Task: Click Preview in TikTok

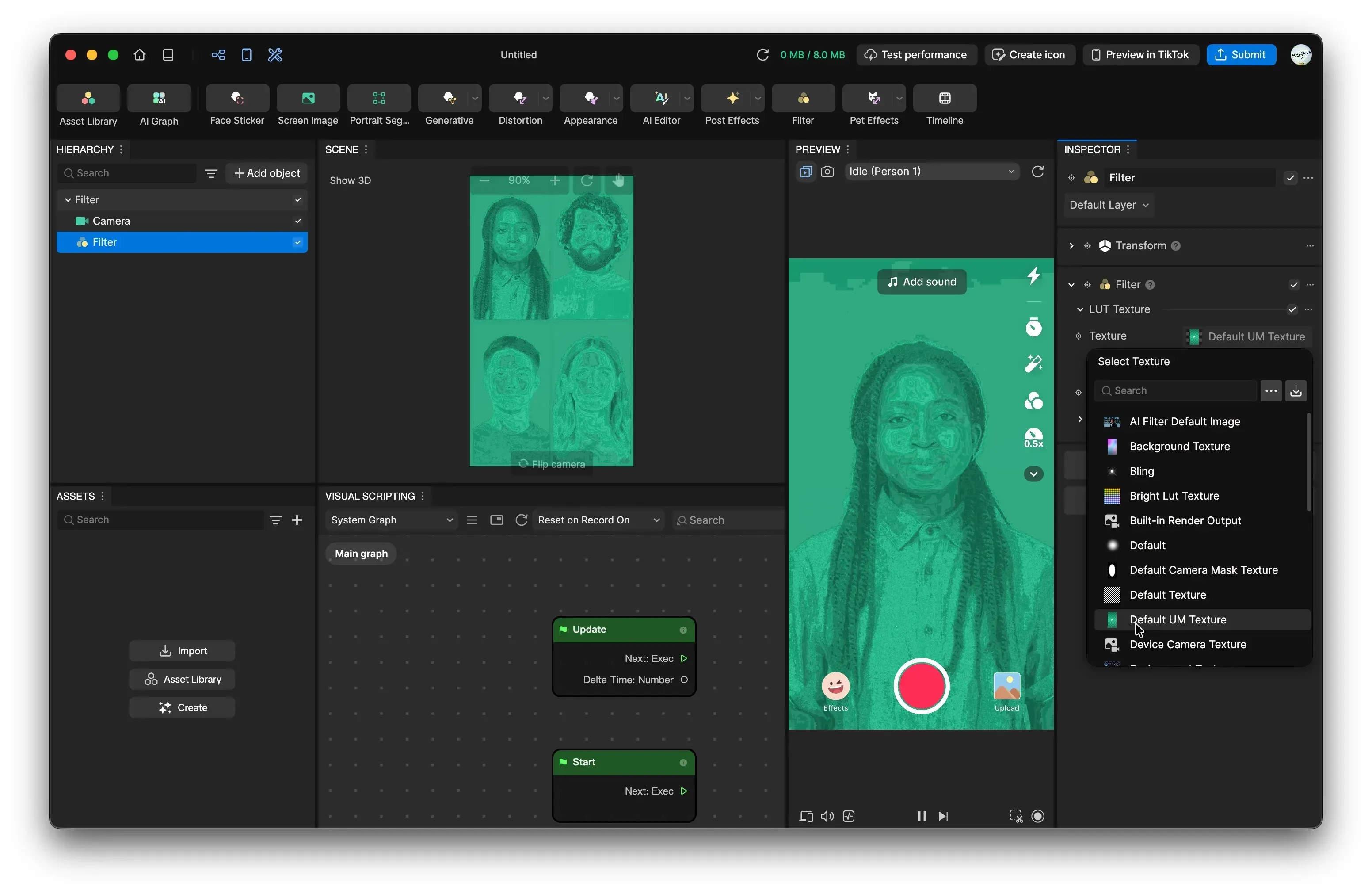Action: [x=1140, y=55]
